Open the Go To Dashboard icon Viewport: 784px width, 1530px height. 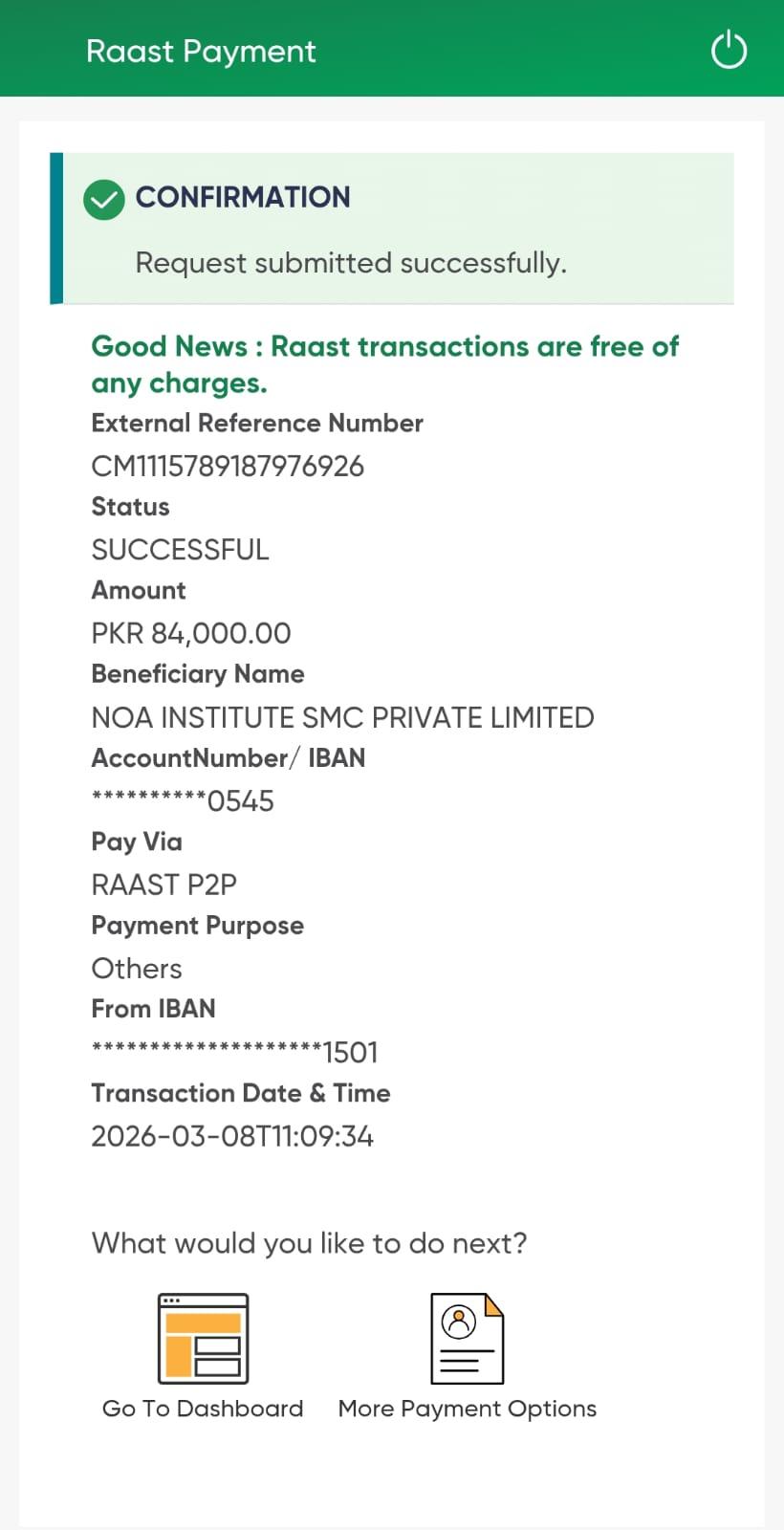pos(203,1338)
